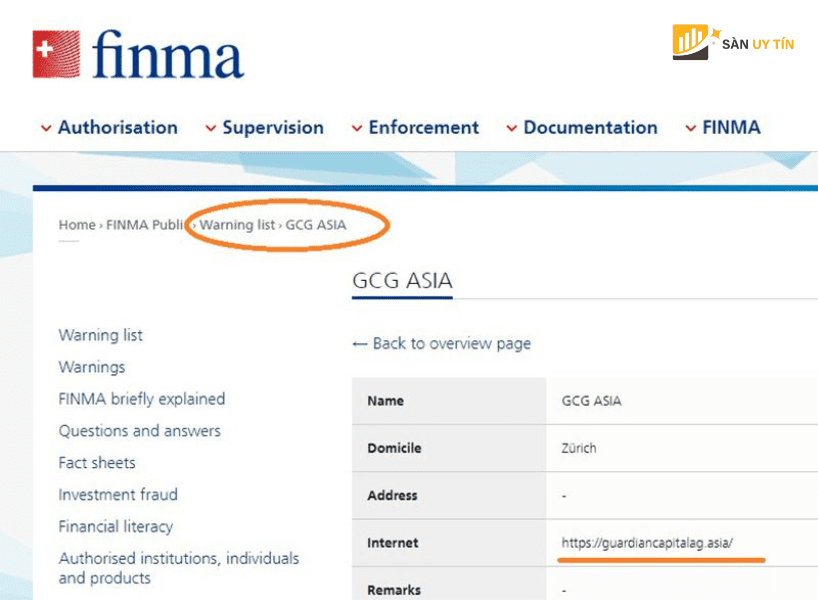Select the Zürich domicile value
Image resolution: width=818 pixels, height=600 pixels.
point(579,448)
